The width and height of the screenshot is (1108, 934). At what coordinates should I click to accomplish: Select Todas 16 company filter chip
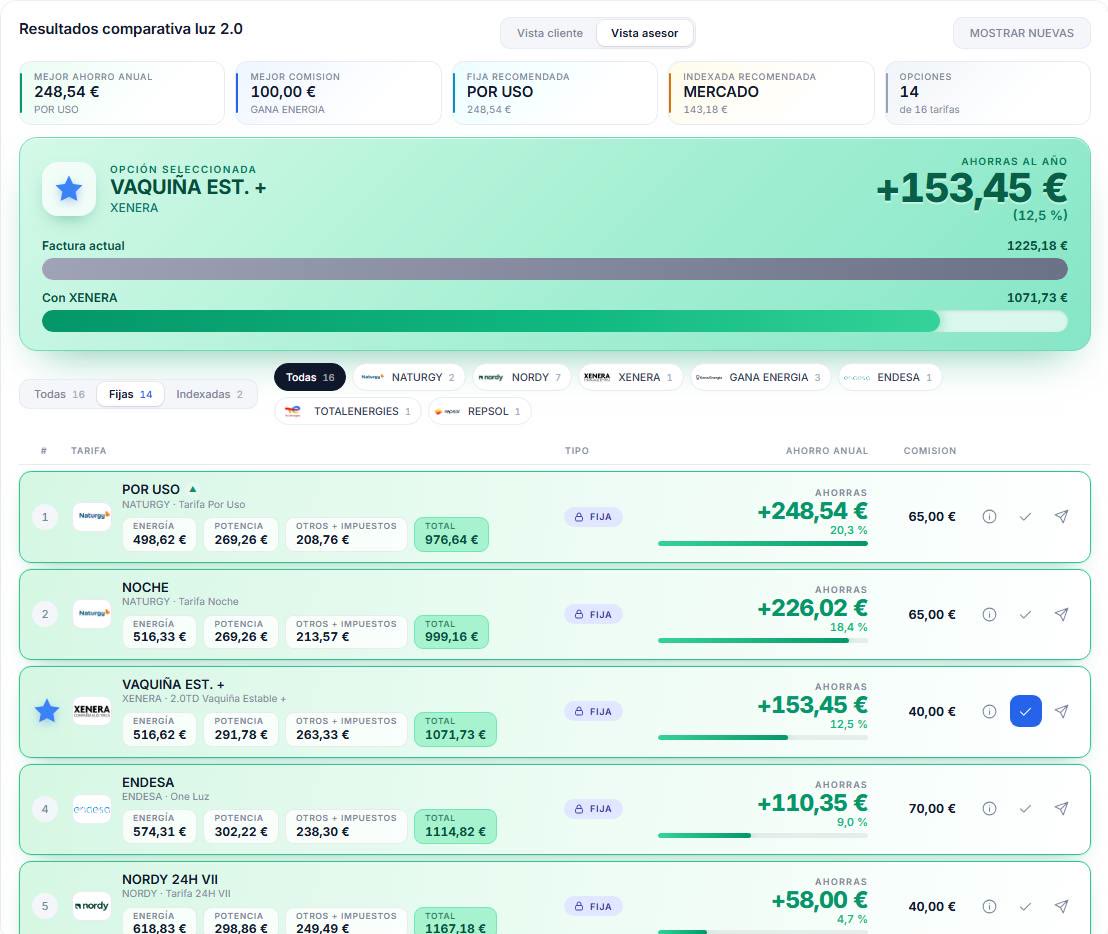point(310,377)
